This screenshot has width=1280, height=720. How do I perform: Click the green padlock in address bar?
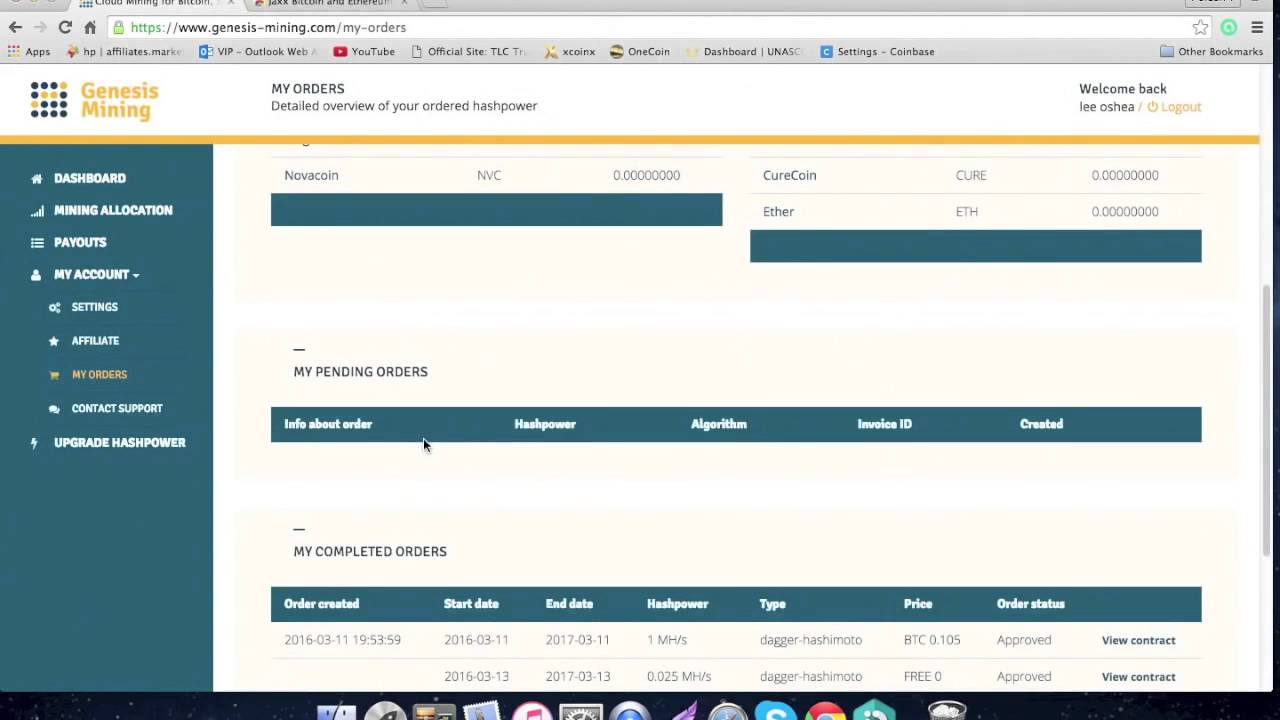tap(119, 27)
